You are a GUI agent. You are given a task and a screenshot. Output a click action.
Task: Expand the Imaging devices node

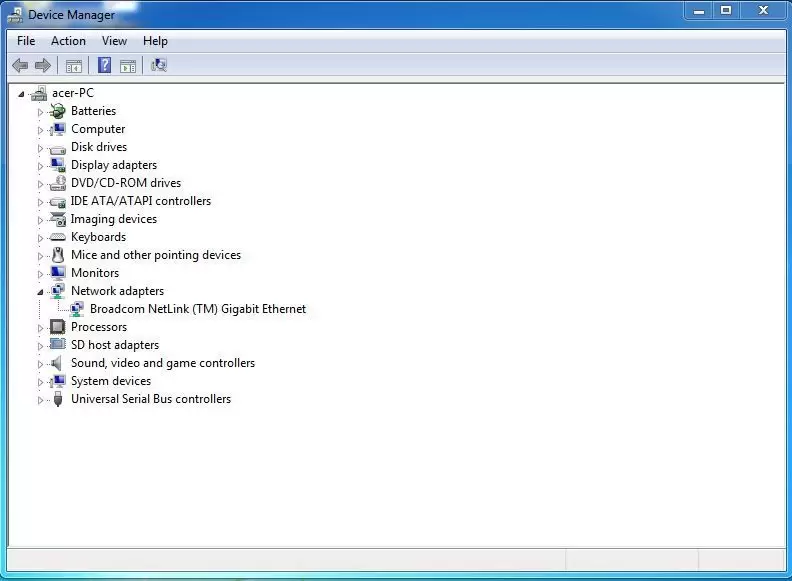click(40, 220)
